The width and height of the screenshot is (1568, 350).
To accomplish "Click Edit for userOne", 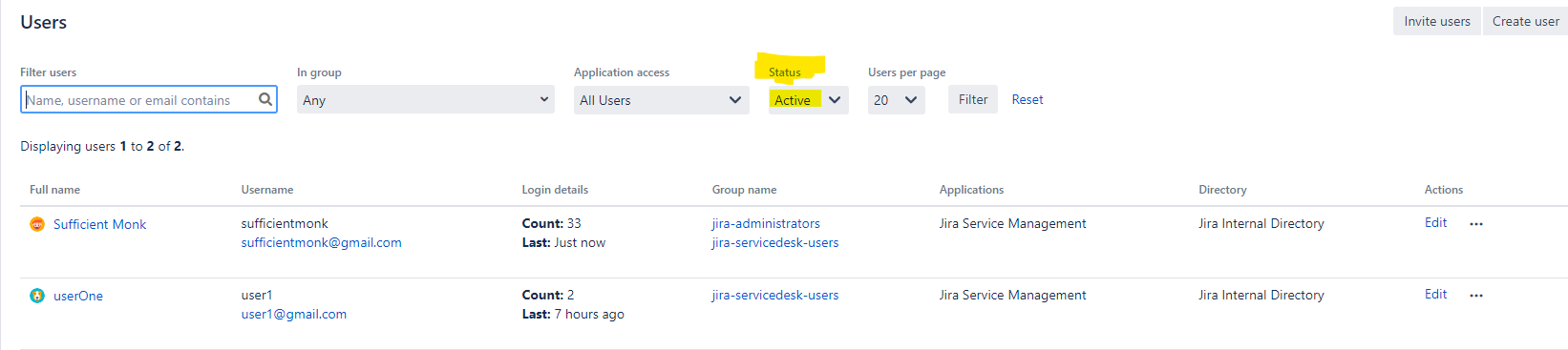I will (x=1435, y=294).
